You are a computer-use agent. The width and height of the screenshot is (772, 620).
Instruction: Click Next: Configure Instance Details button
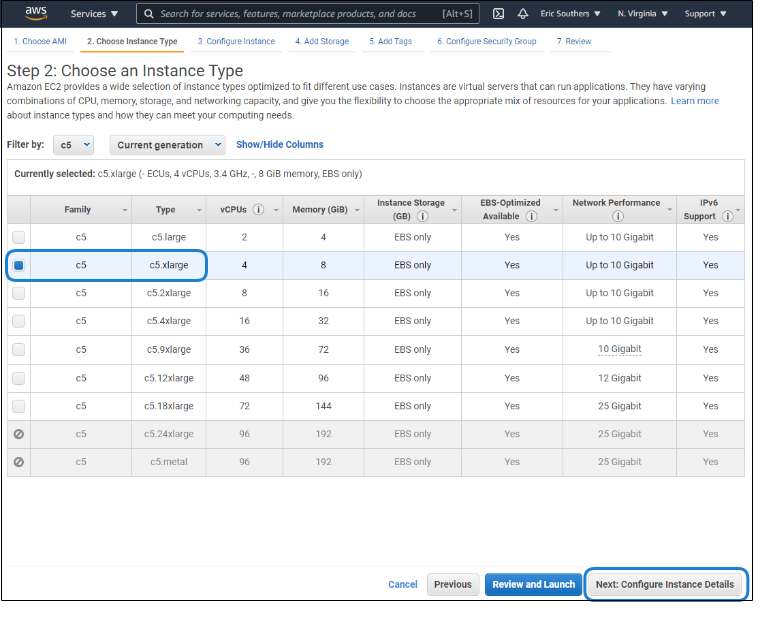tap(665, 584)
